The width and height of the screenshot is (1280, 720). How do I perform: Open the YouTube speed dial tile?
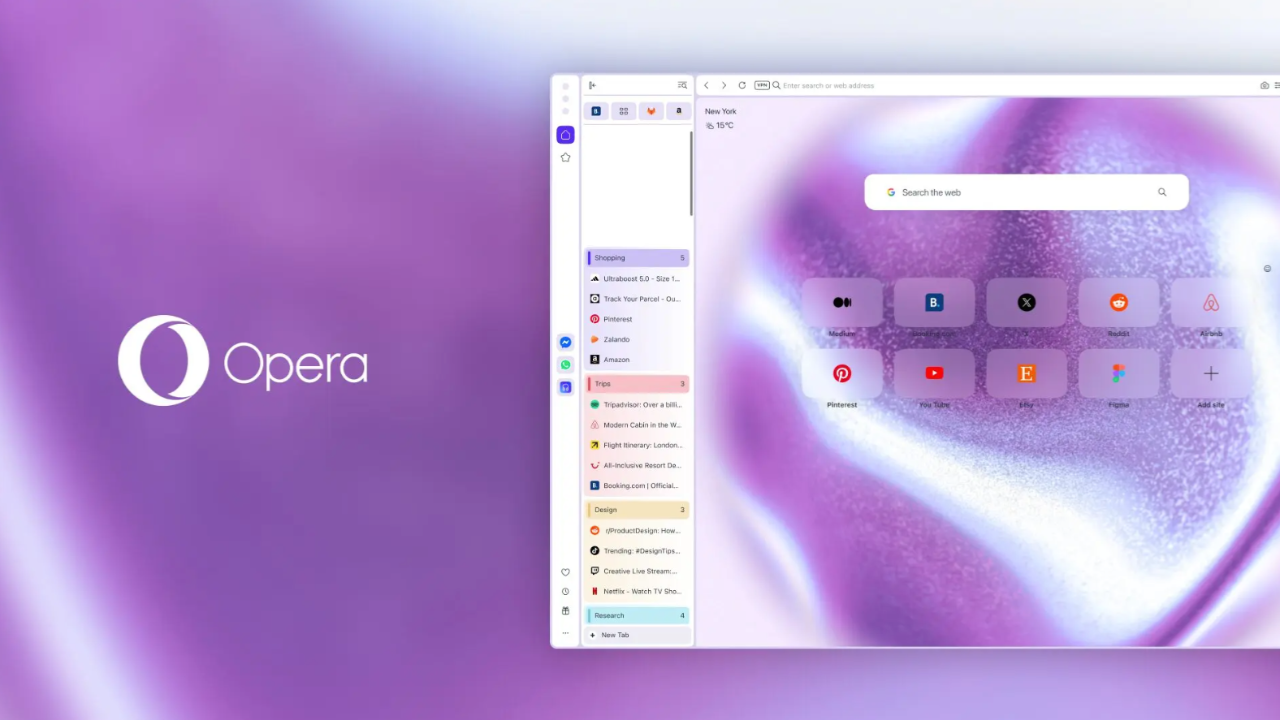pyautogui.click(x=934, y=373)
